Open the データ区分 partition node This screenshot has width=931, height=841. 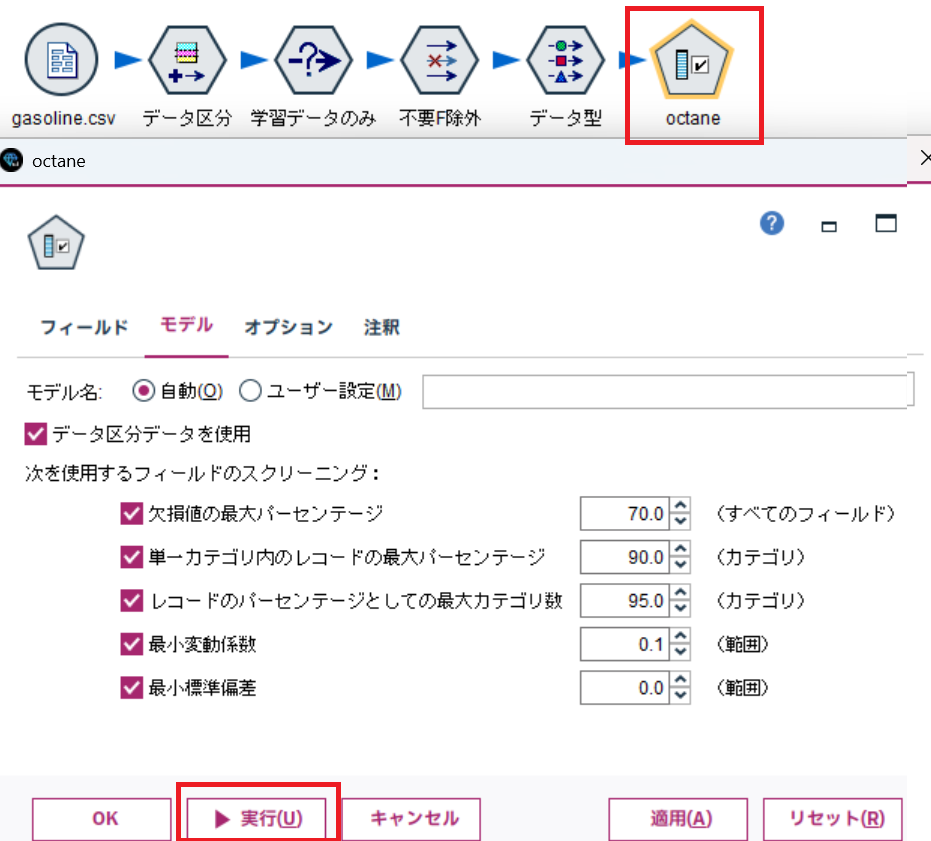187,60
